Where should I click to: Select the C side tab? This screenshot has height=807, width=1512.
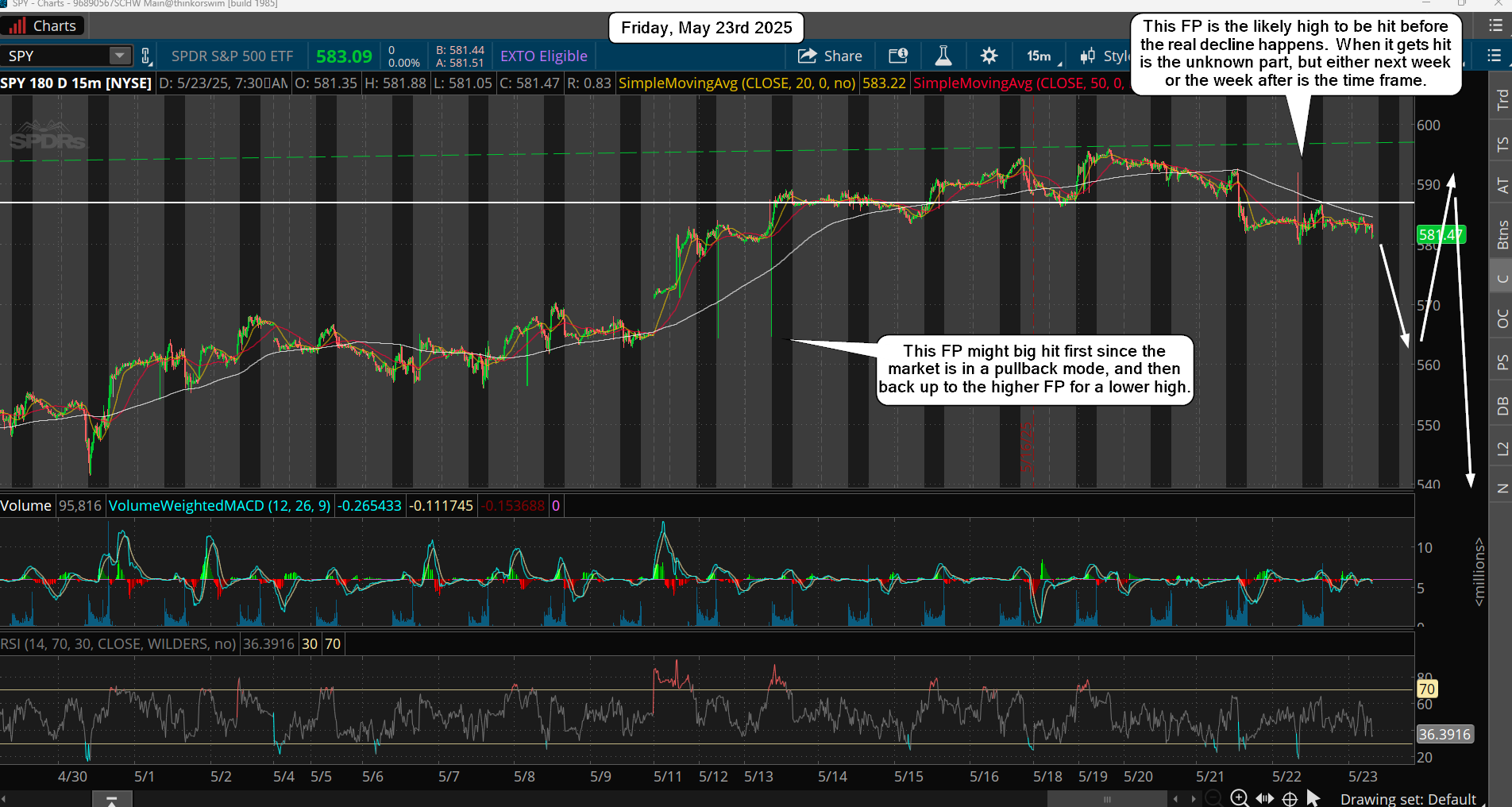(x=1502, y=278)
